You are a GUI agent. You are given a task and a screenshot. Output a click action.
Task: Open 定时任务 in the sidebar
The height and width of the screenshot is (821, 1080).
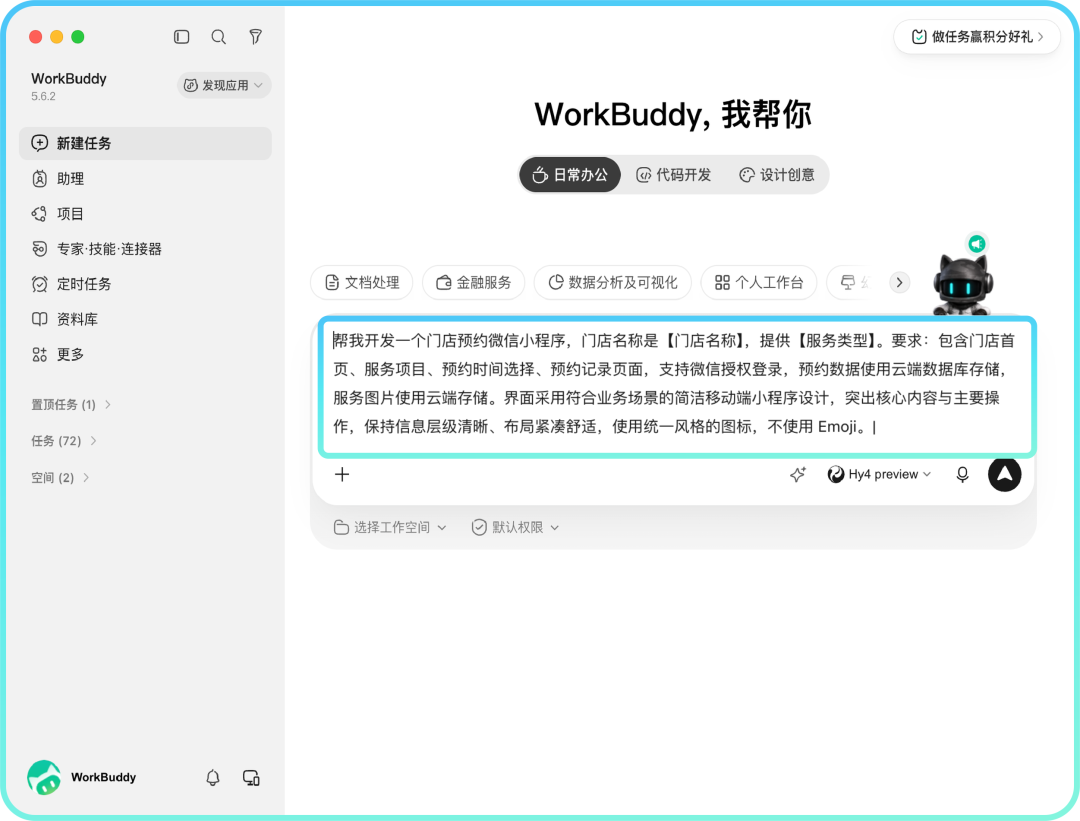coord(145,284)
